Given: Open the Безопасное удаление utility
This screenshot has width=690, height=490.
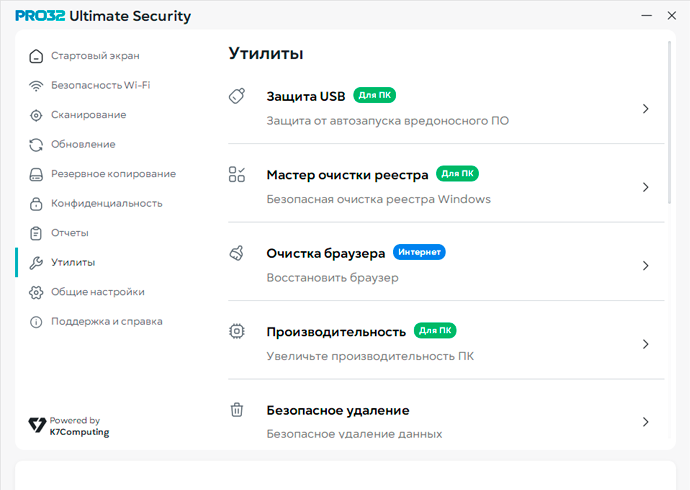Looking at the screenshot, I should click(338, 411).
